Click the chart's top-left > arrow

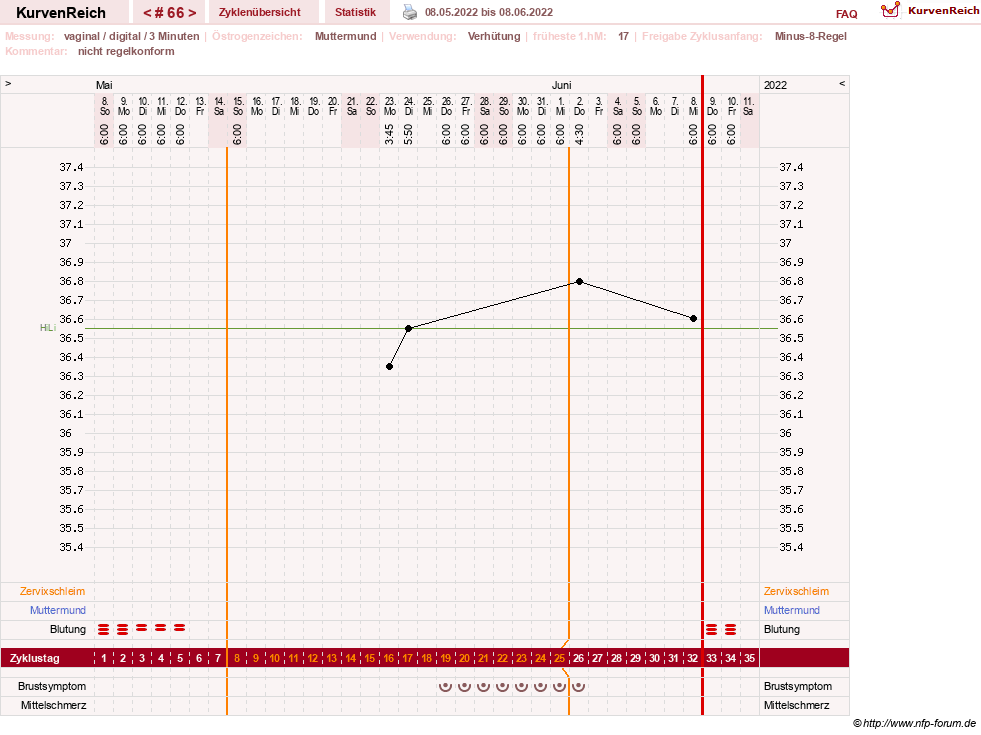coord(8,83)
